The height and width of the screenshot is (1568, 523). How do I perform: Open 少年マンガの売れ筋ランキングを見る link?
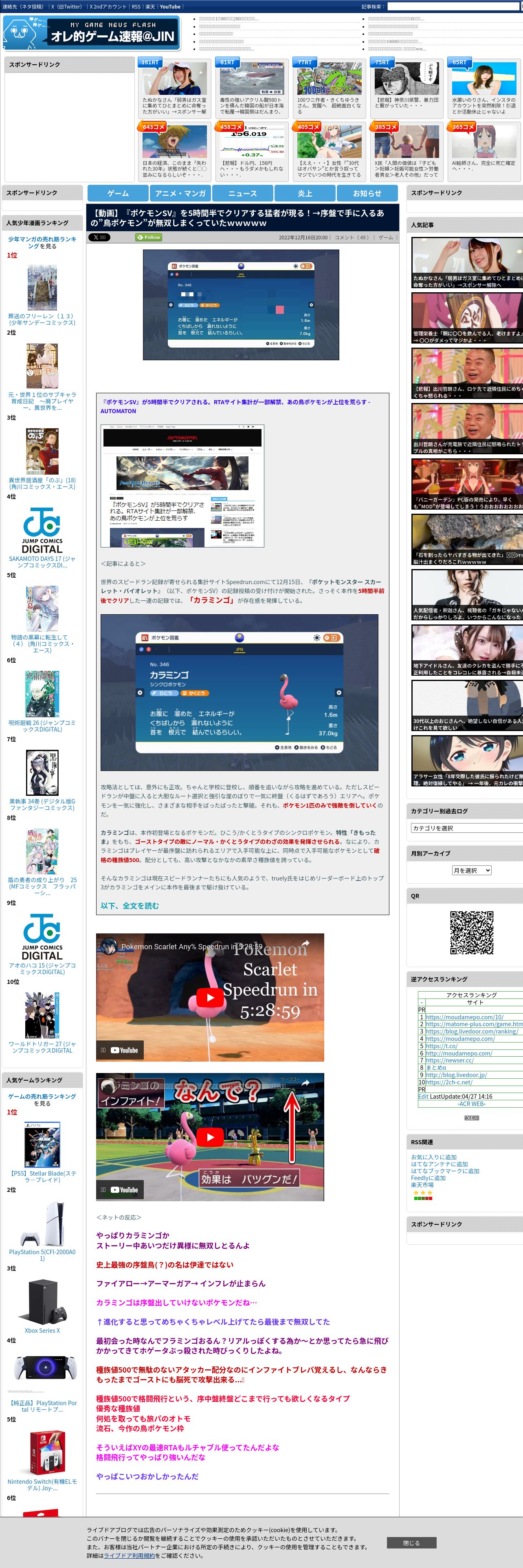pos(42,243)
